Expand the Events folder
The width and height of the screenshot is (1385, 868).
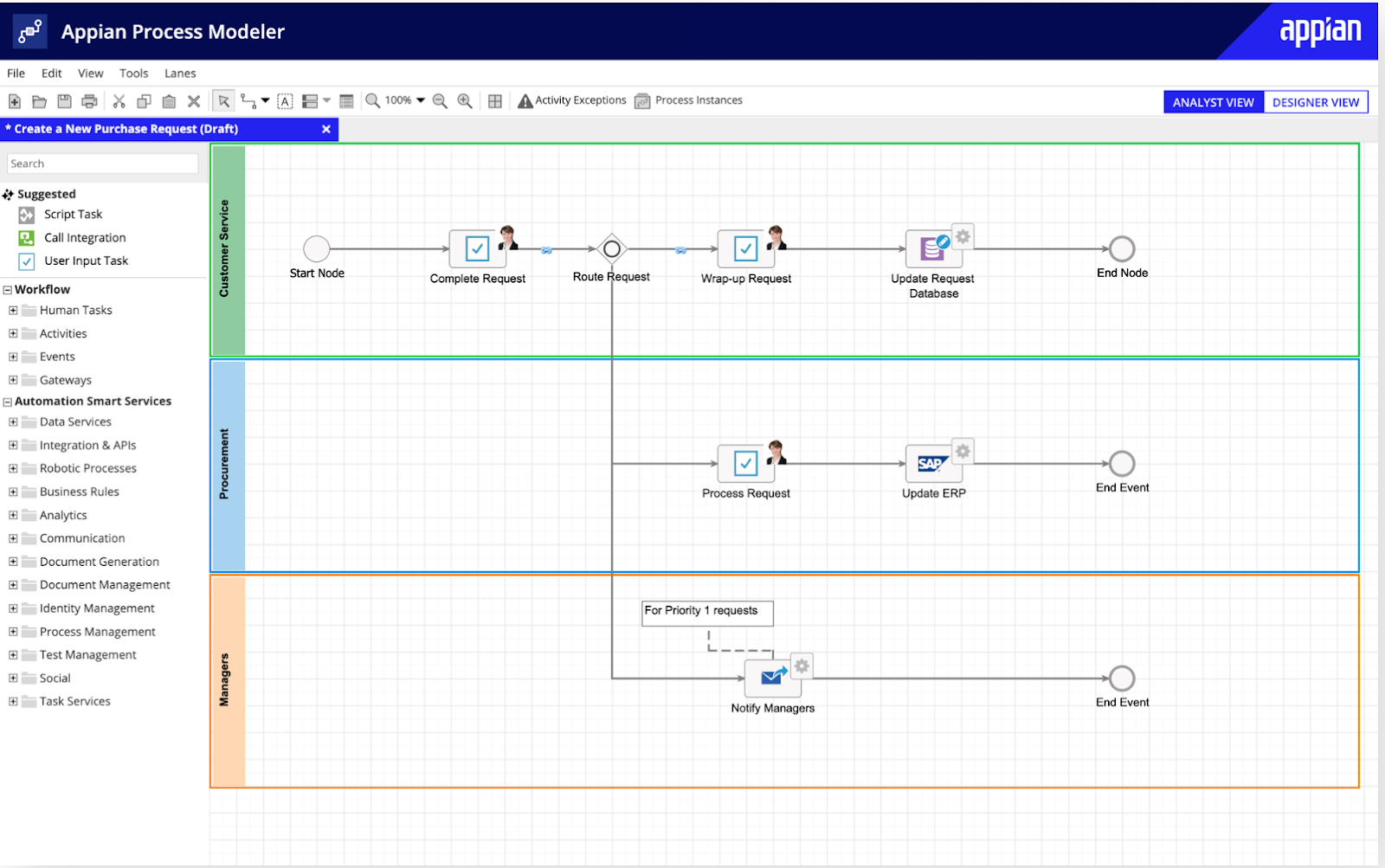pos(13,357)
